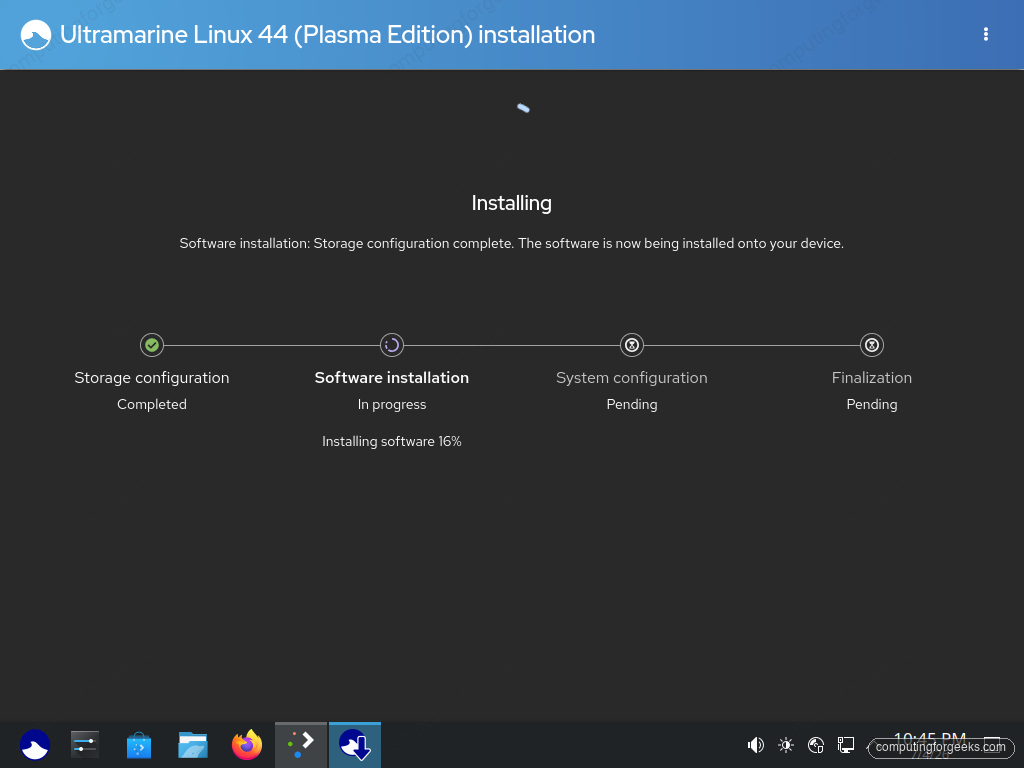Click the 'Software installation' step label
Image resolution: width=1024 pixels, height=768 pixels.
pos(392,378)
